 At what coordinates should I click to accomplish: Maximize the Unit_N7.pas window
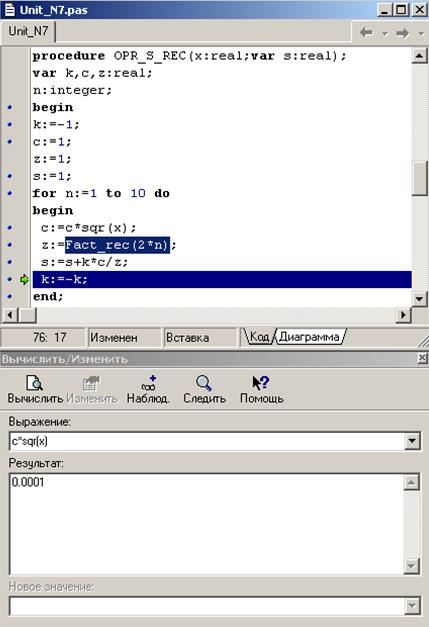[x=401, y=10]
